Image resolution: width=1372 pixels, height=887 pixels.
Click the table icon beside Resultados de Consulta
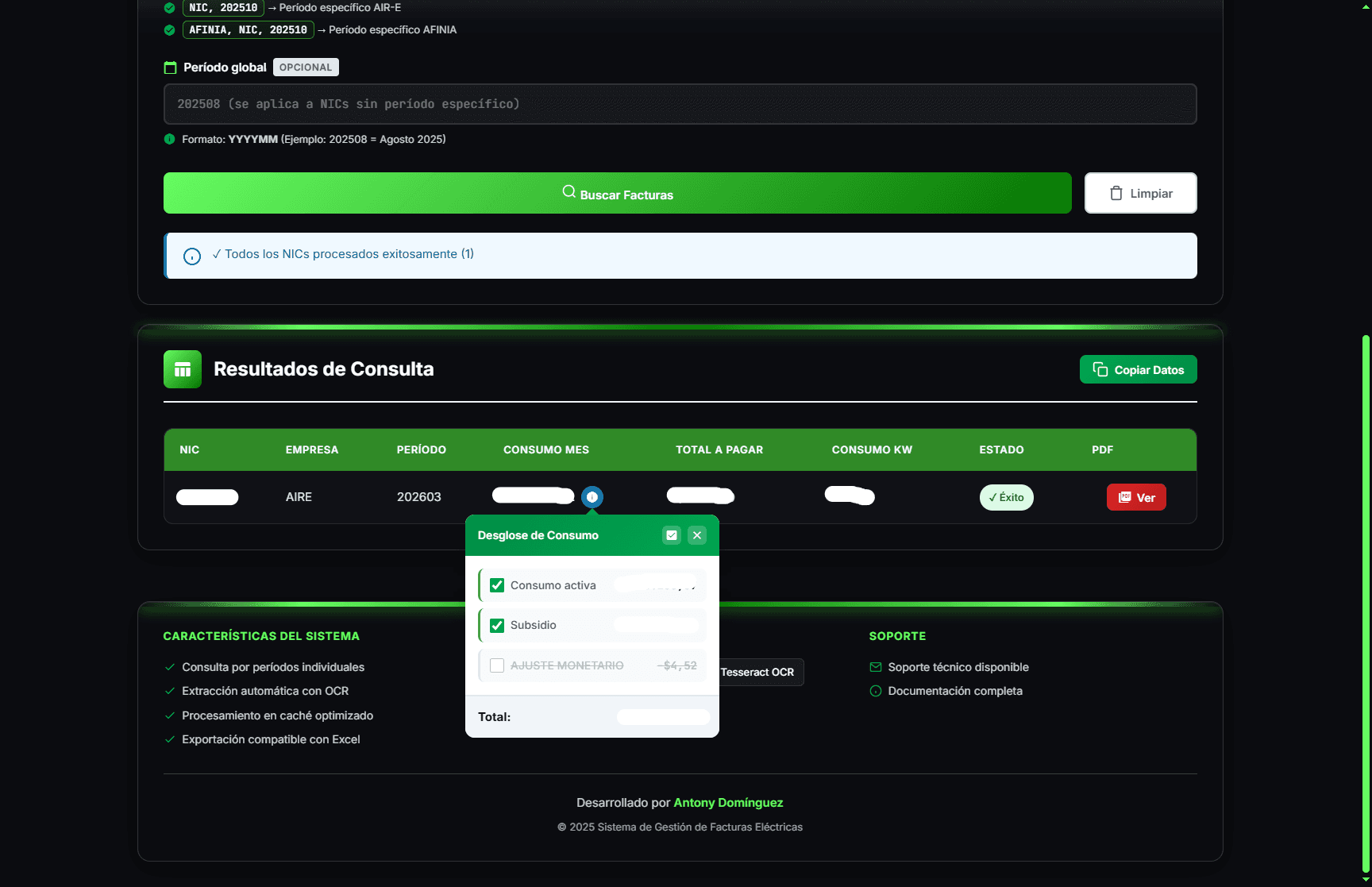tap(183, 369)
